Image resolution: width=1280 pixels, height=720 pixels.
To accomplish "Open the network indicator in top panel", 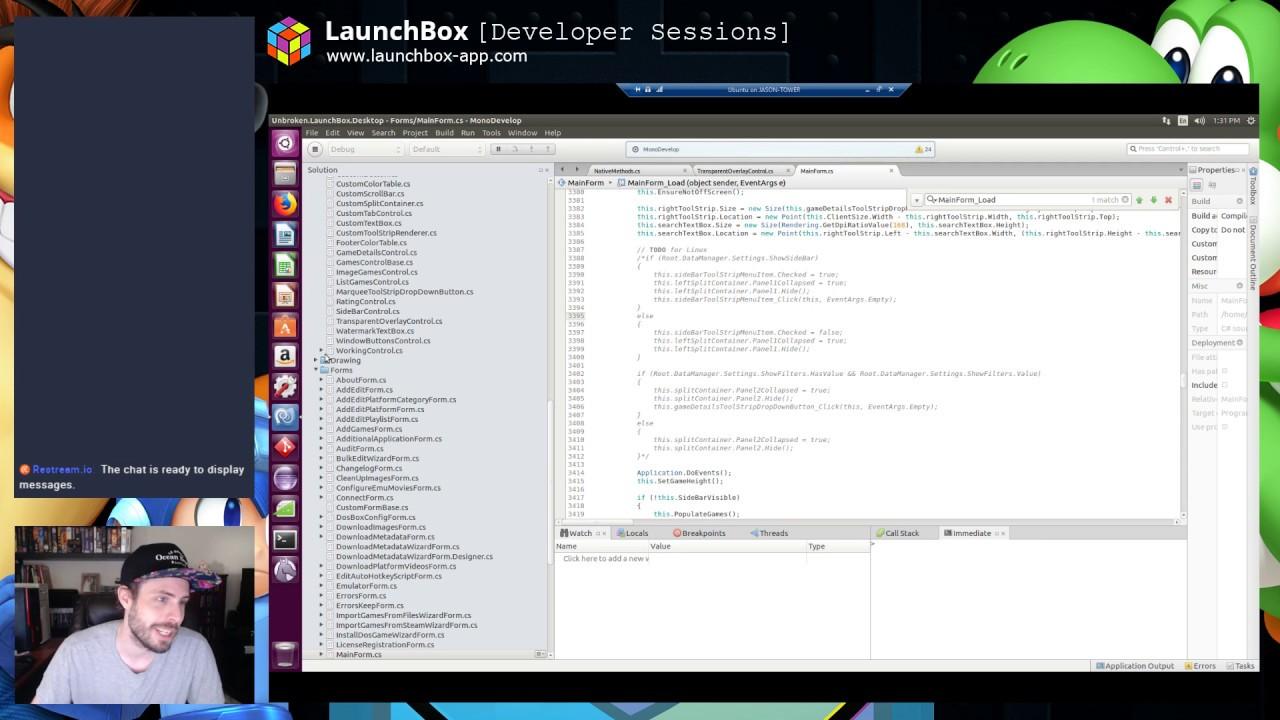I will (1166, 120).
